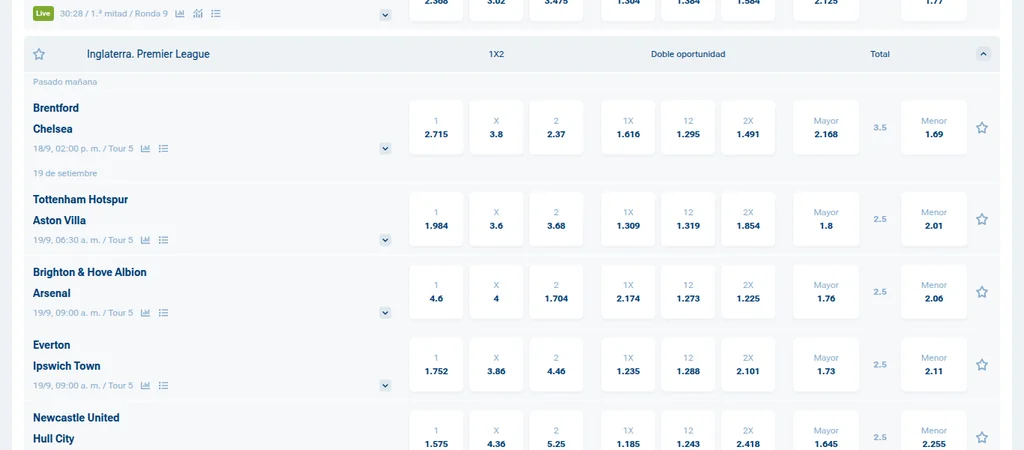Favorite the Inglaterra Premier League star
Viewport: 1024px width, 450px height.
(39, 54)
